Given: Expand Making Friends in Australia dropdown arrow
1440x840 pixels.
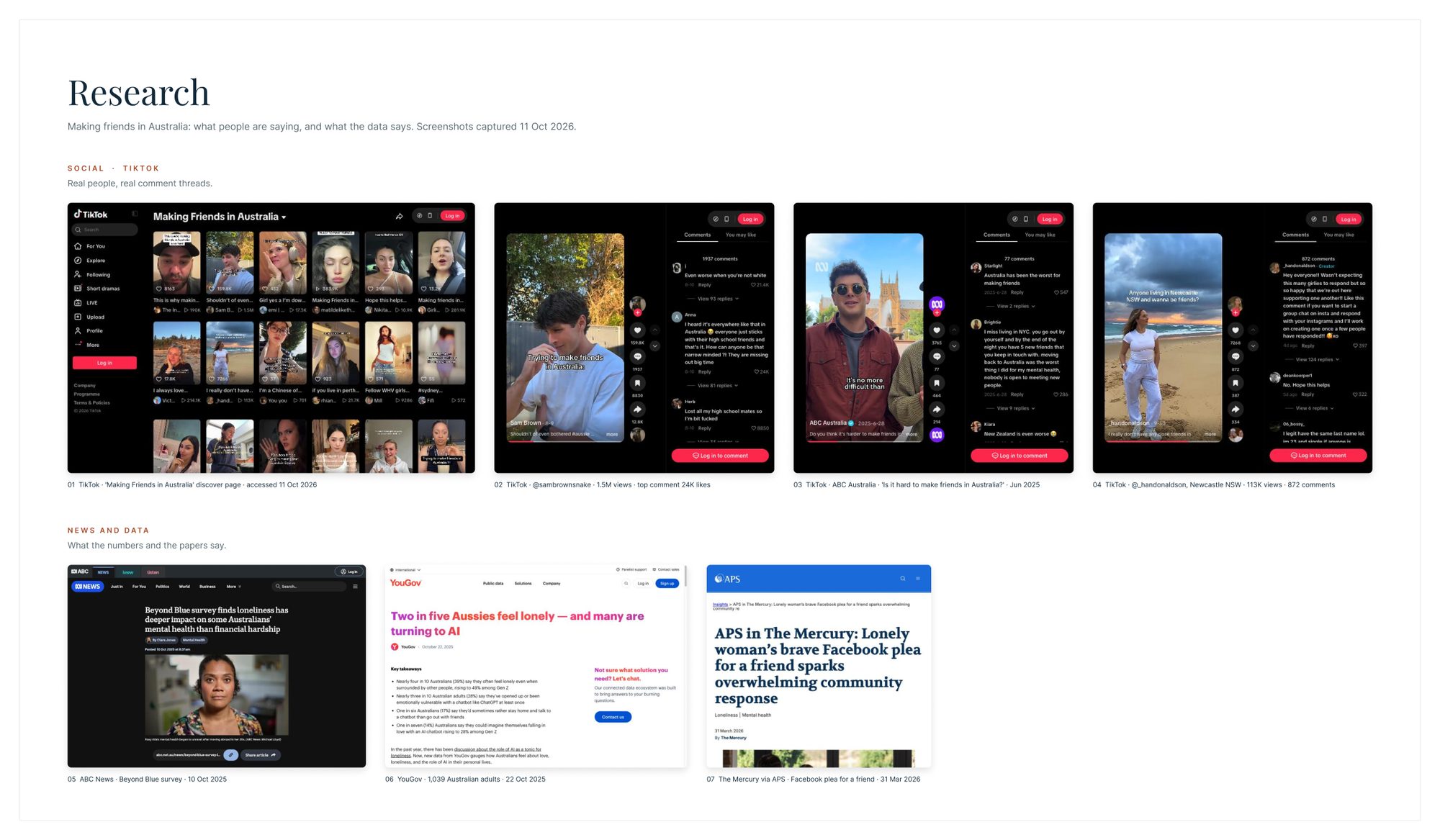Looking at the screenshot, I should pos(284,217).
